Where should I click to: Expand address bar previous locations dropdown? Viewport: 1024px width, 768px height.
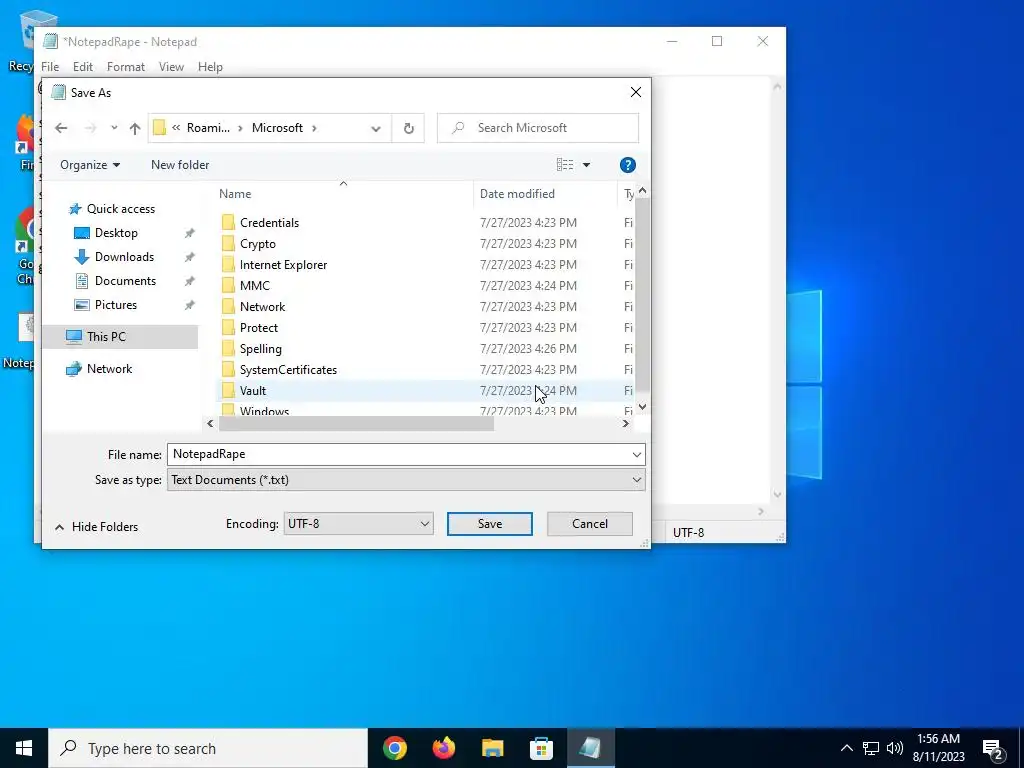[376, 129]
